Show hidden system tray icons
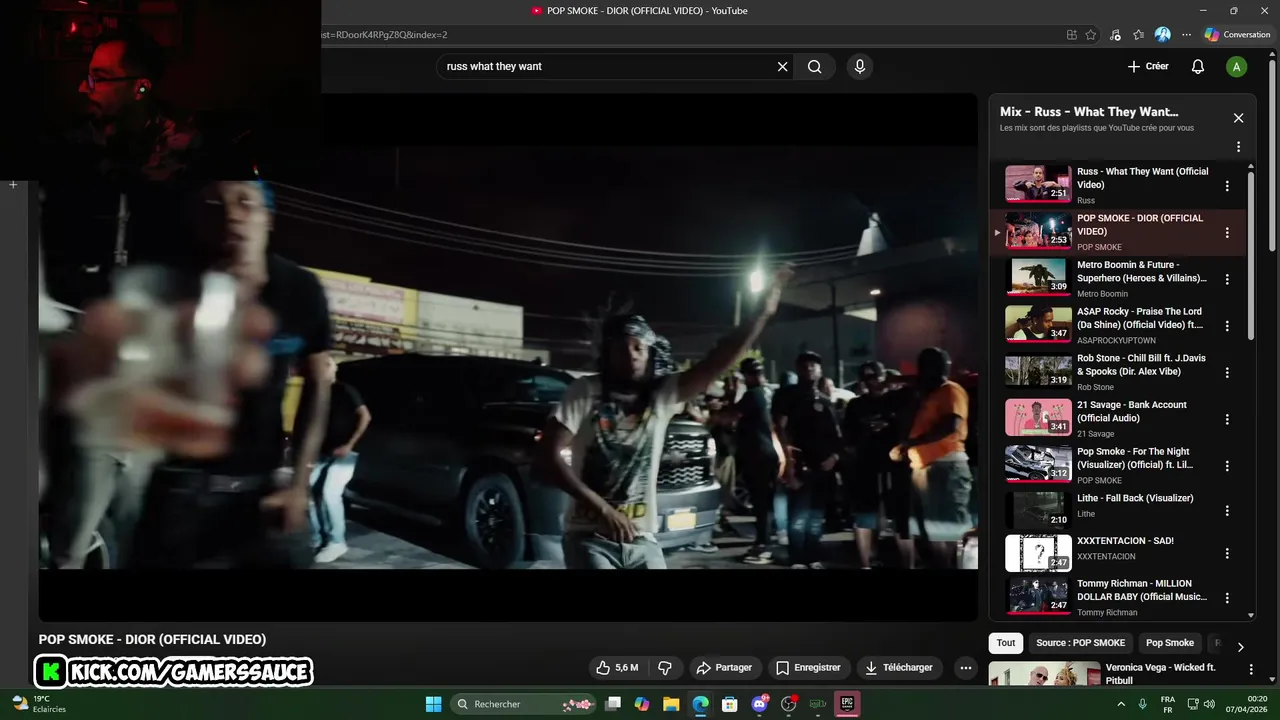Screen dimensions: 1280x720 point(1121,704)
